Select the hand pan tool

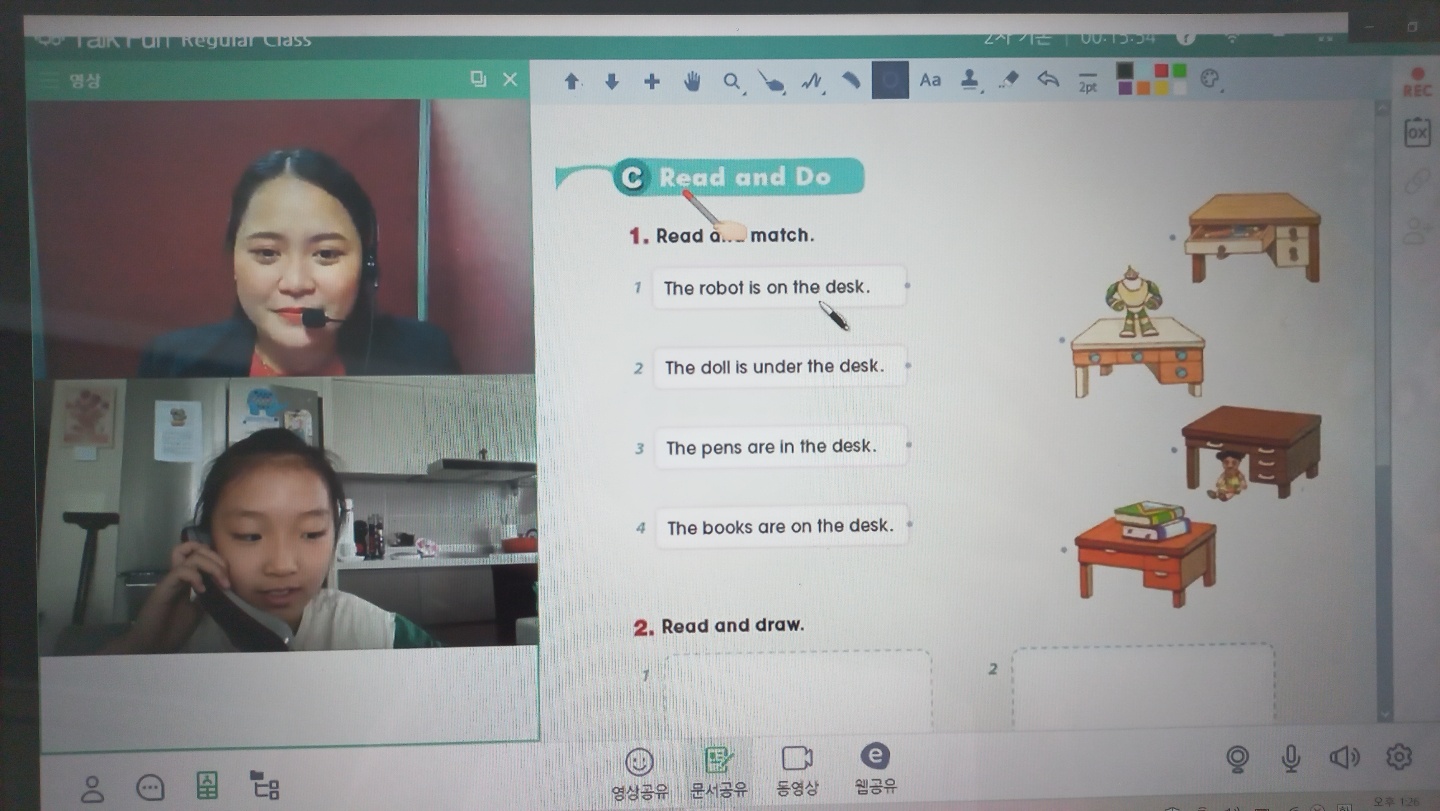[x=691, y=81]
